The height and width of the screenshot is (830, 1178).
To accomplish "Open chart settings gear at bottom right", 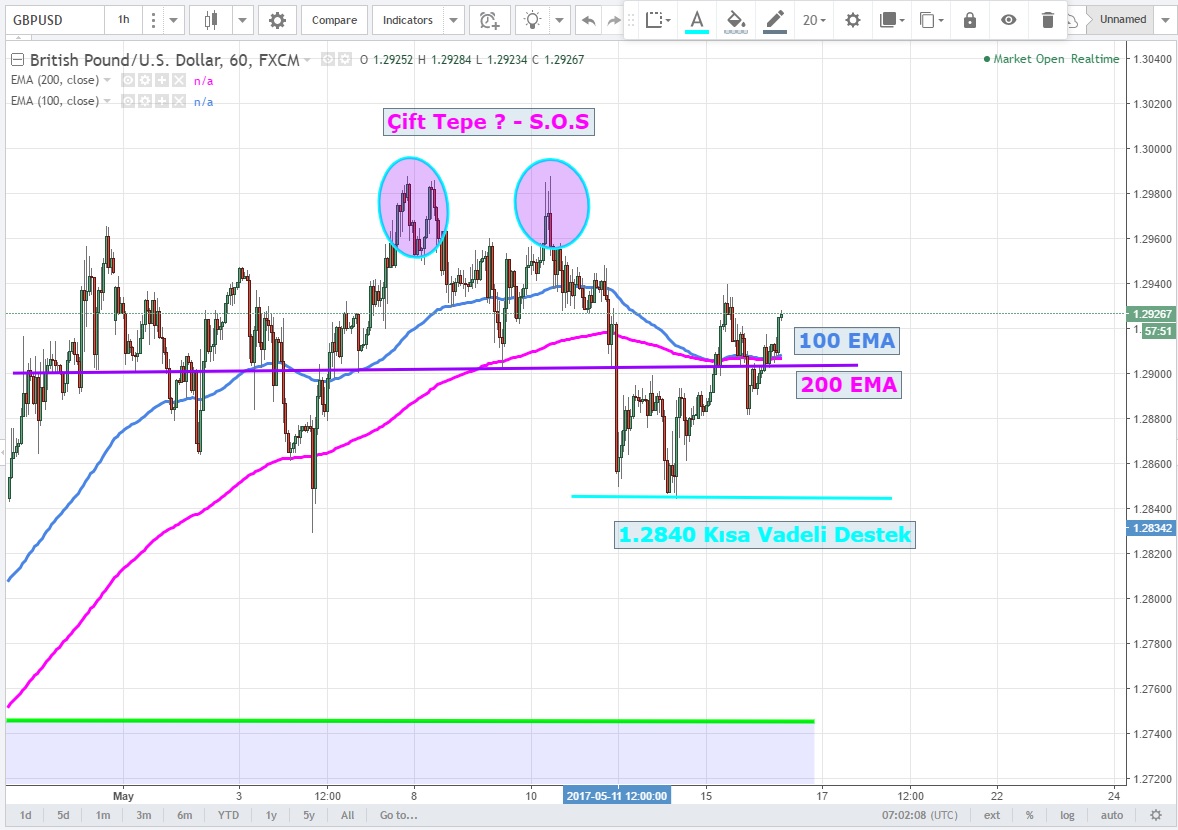I will point(1156,815).
